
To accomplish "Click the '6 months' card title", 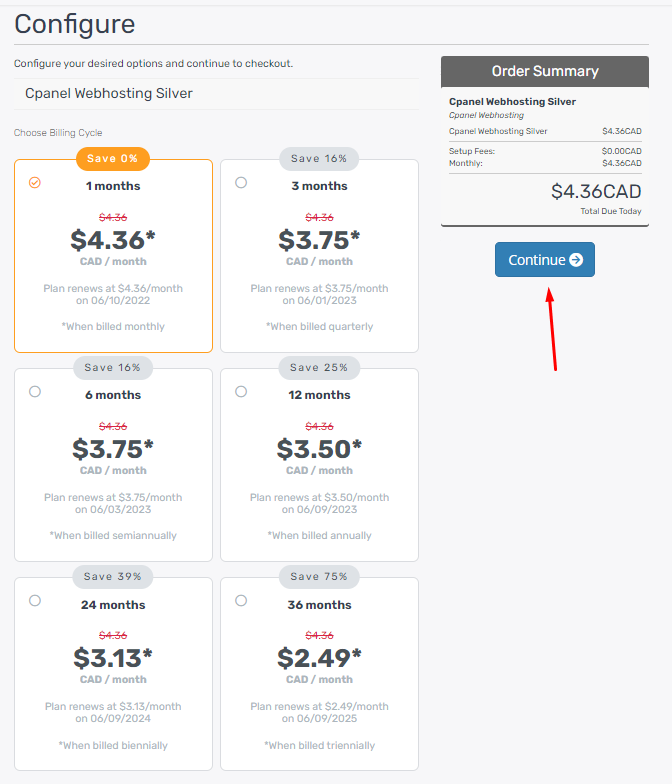I will (113, 395).
